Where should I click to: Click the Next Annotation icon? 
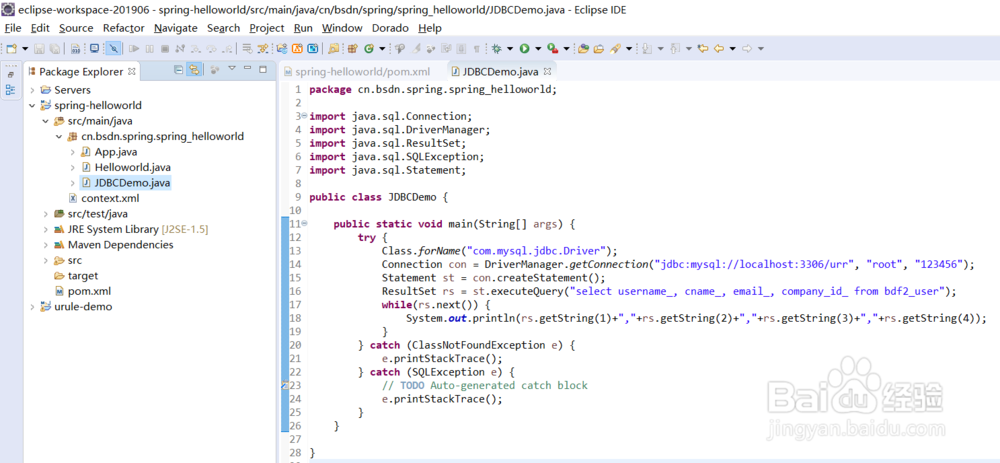[x=647, y=48]
